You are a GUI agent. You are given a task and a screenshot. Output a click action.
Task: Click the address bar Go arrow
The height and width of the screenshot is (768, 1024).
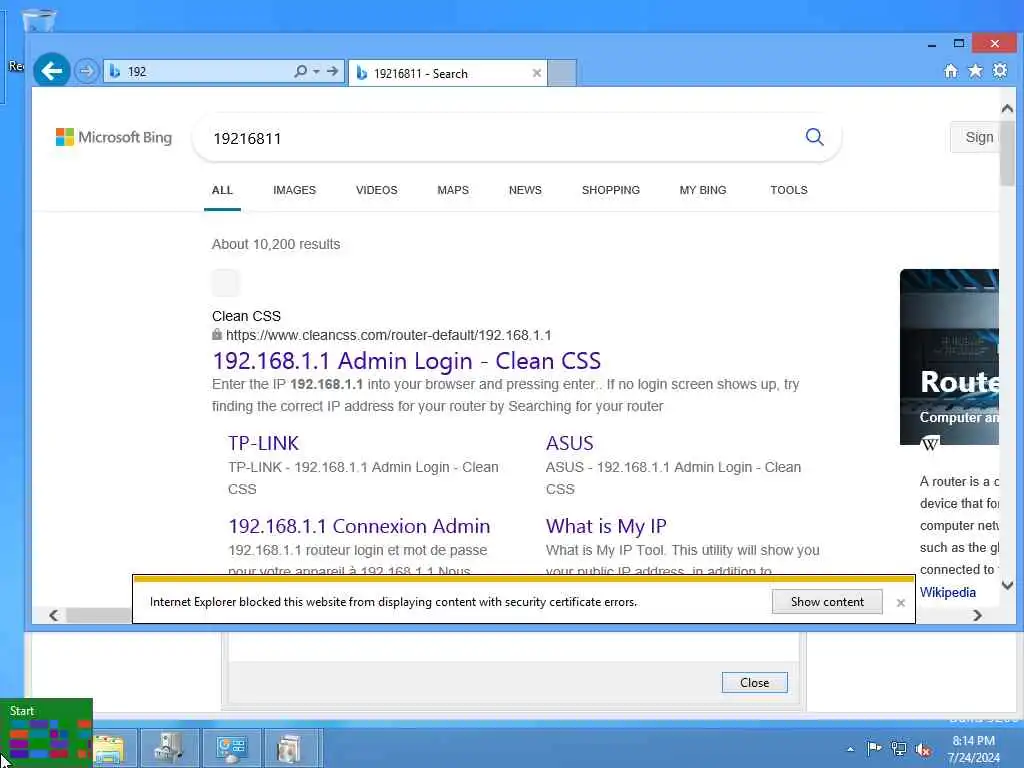(332, 71)
